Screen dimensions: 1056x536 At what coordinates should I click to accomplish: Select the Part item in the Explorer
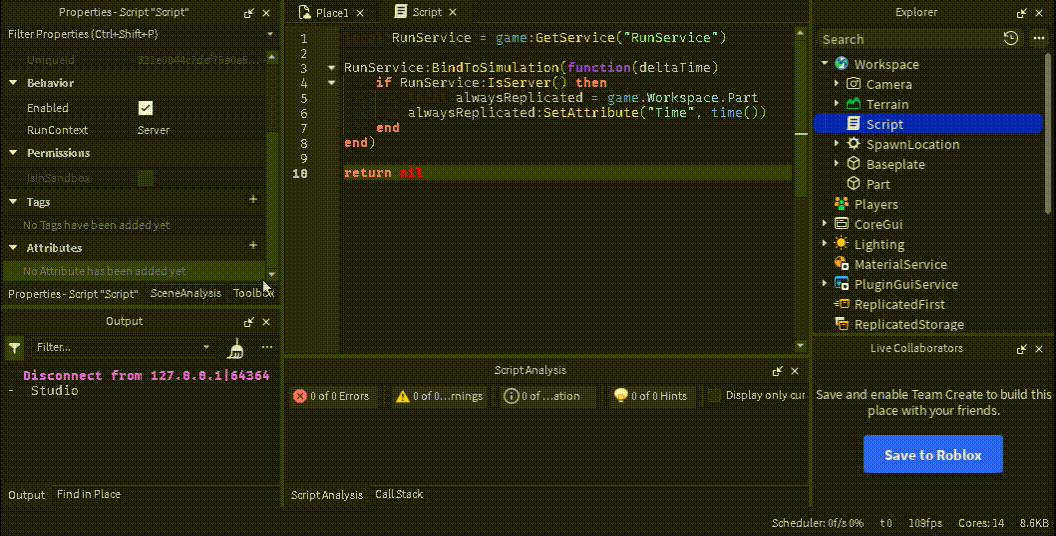pos(878,184)
